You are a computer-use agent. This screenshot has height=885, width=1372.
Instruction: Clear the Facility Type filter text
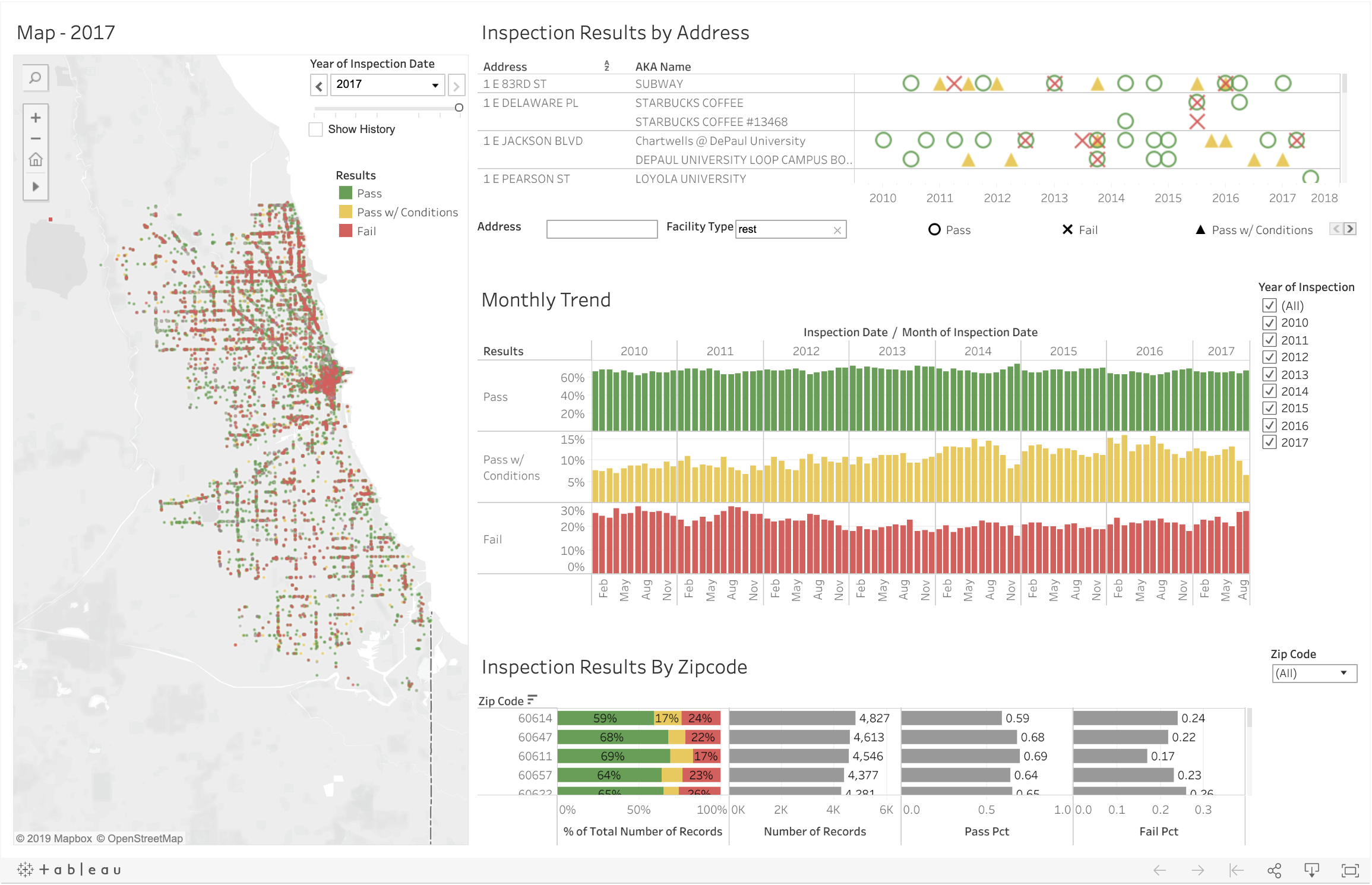pos(837,230)
